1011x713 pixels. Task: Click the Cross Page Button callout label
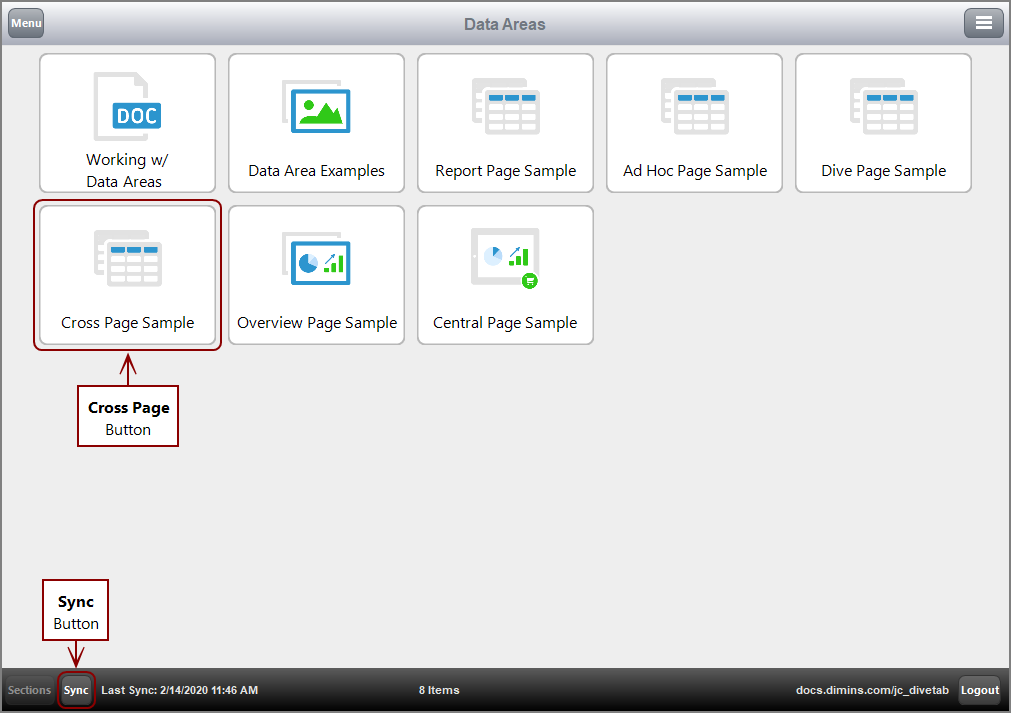tap(127, 415)
